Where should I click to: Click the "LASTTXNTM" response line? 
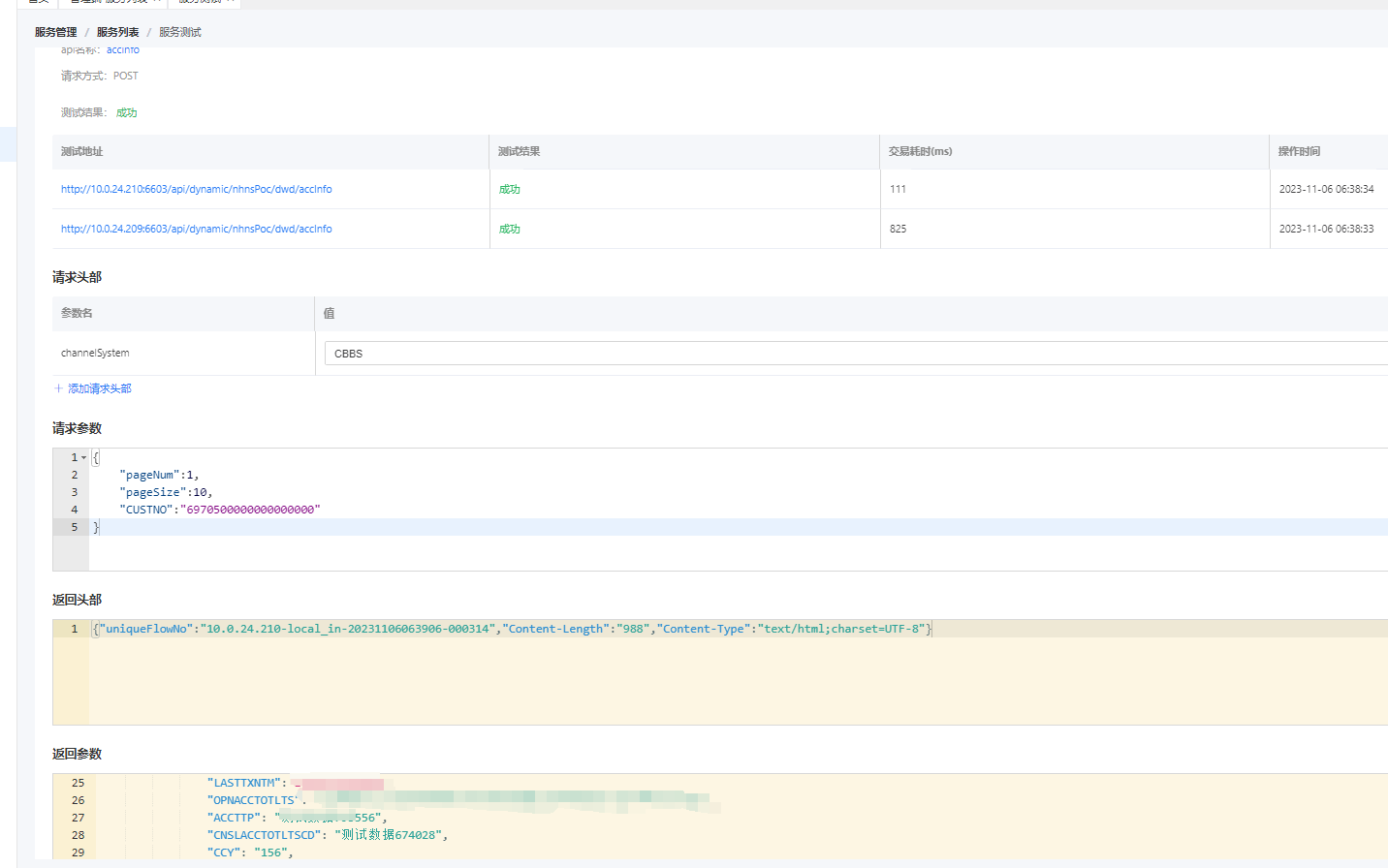tap(296, 783)
